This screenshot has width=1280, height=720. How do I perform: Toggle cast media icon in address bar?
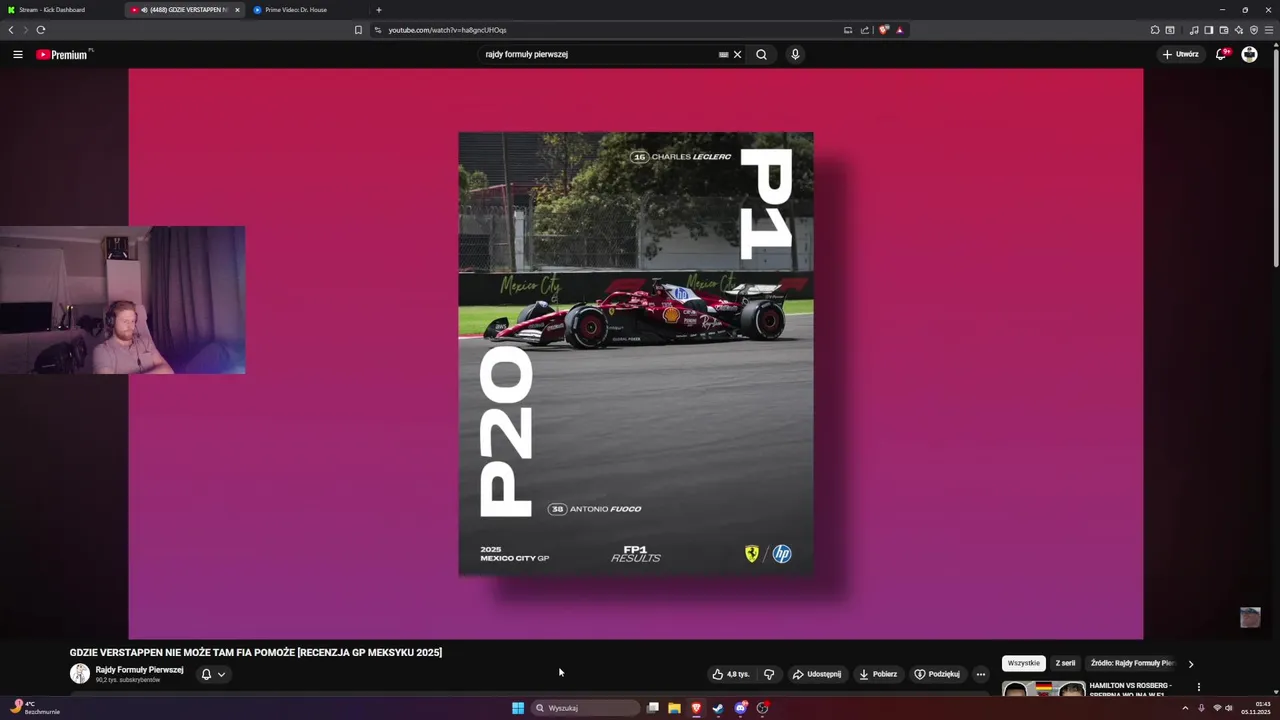(x=848, y=30)
